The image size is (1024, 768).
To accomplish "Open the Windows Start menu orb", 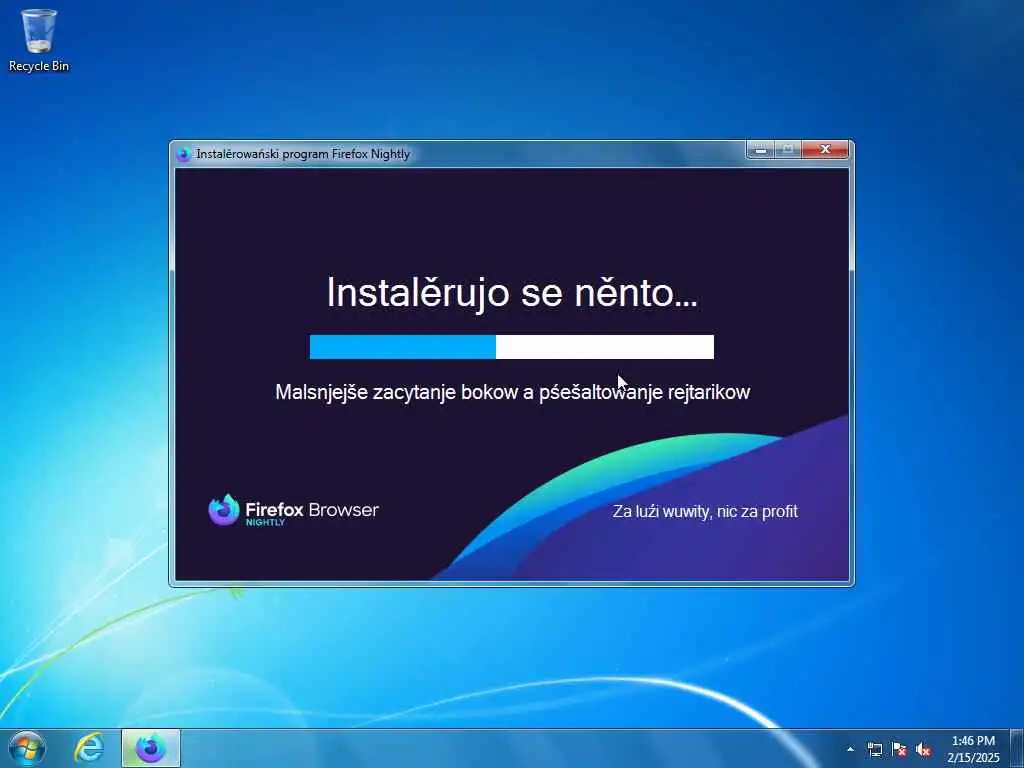I will [x=27, y=748].
